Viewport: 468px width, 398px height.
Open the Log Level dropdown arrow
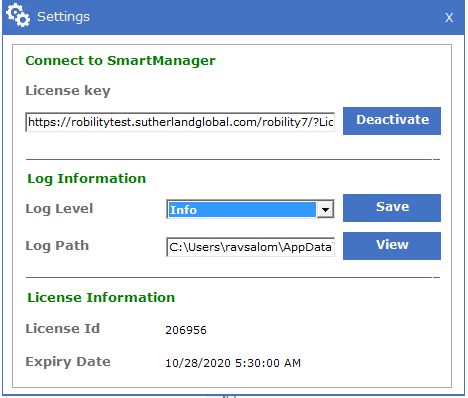(x=325, y=210)
